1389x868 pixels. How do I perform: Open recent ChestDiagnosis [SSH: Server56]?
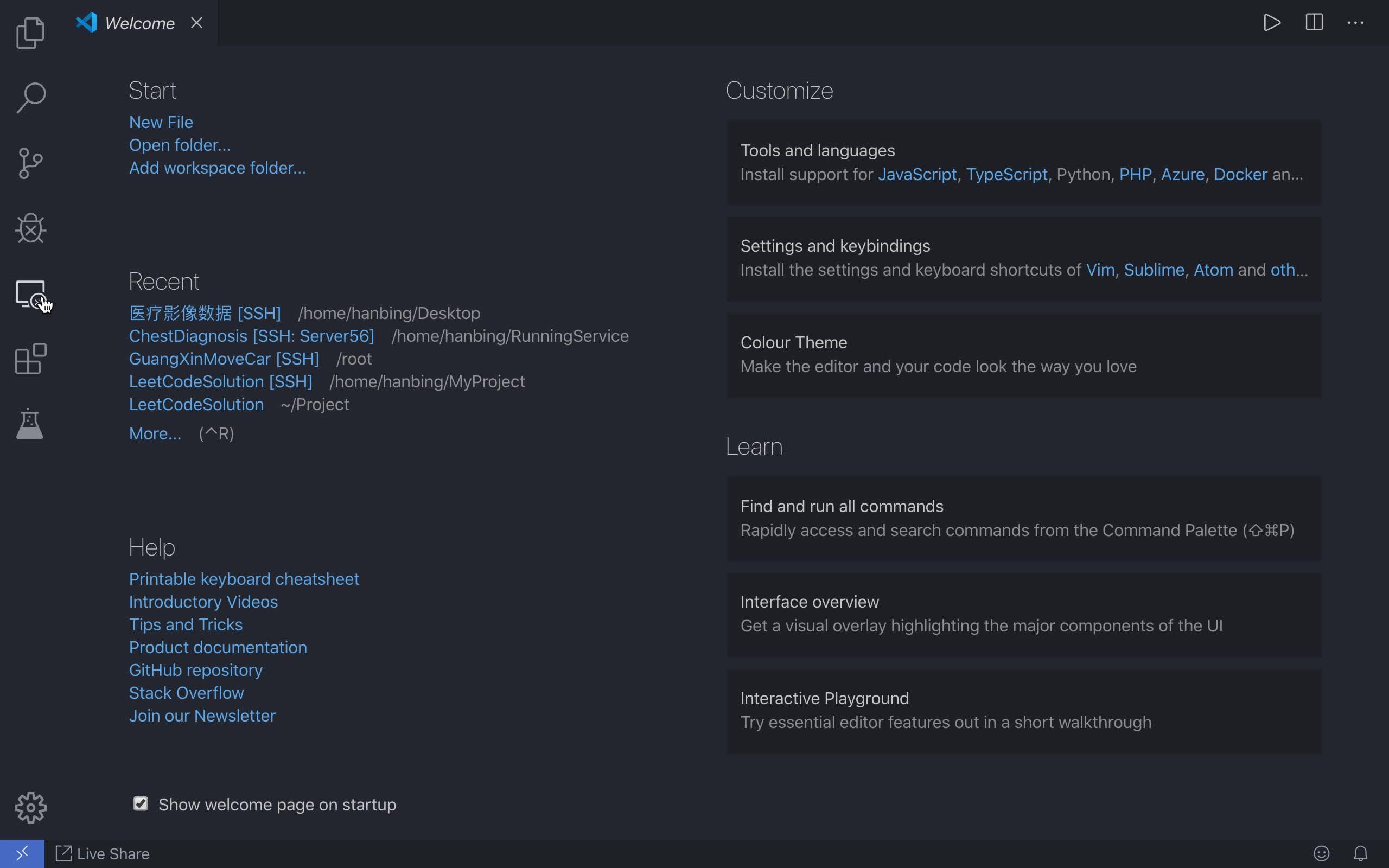point(251,336)
